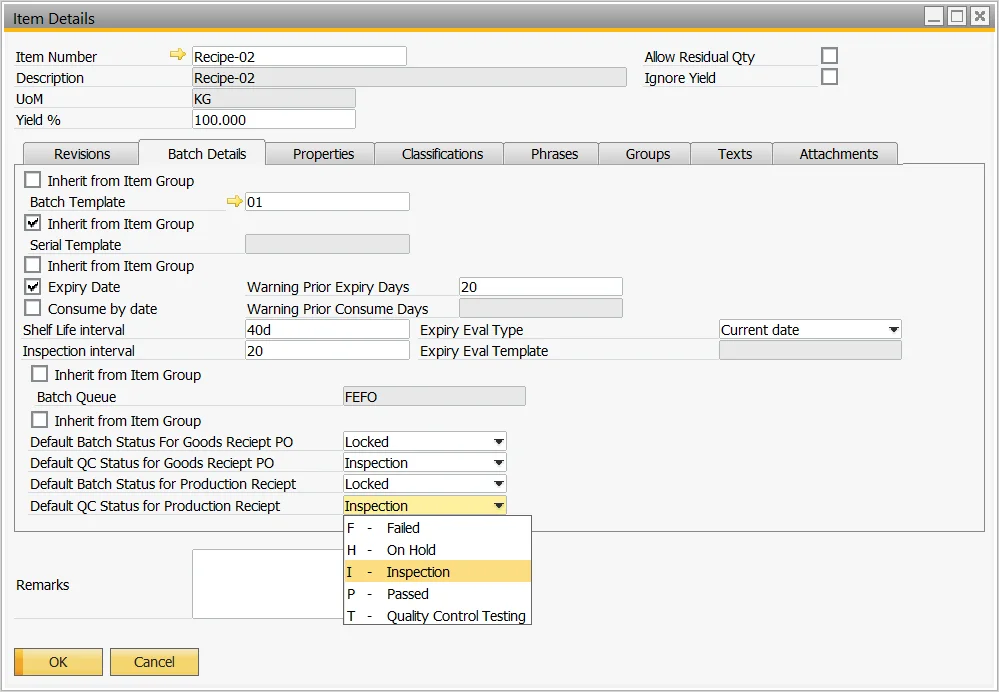The height and width of the screenshot is (692, 999).
Task: Click the Batch Template input field
Action: 327,201
